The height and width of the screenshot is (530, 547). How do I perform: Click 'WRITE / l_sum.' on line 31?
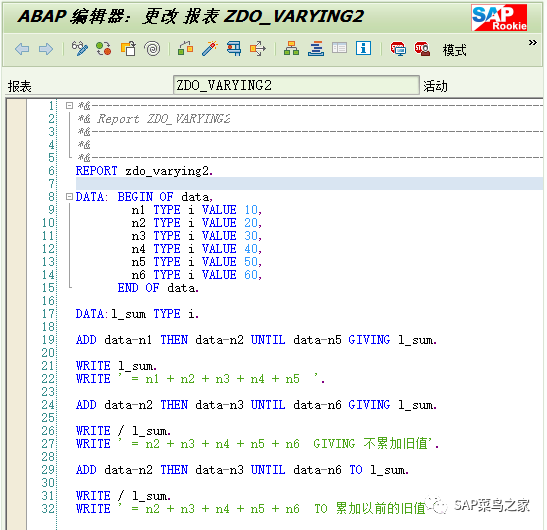[123, 496]
